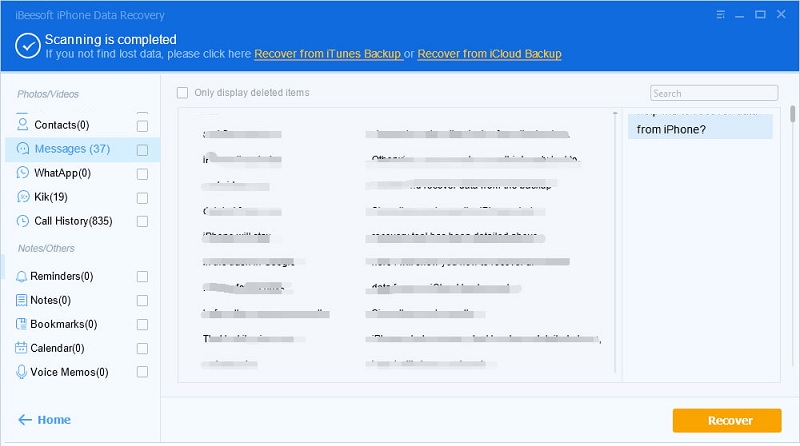Click the Voice Memos microphone icon

(x=21, y=371)
